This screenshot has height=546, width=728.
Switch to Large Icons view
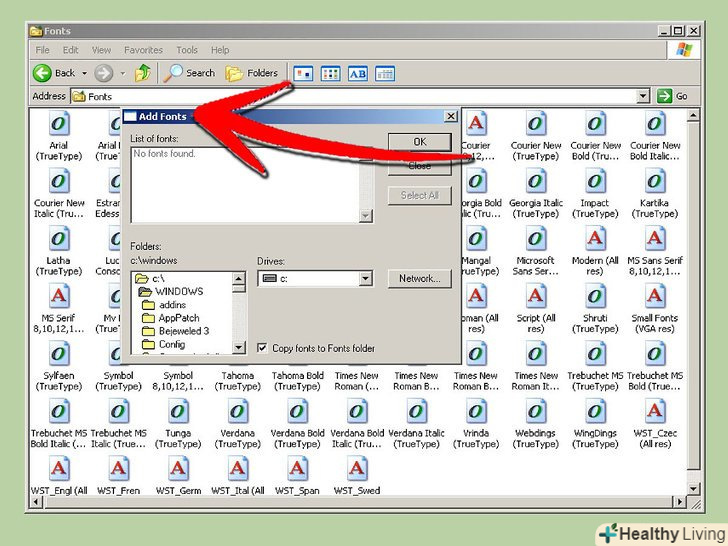[x=303, y=73]
